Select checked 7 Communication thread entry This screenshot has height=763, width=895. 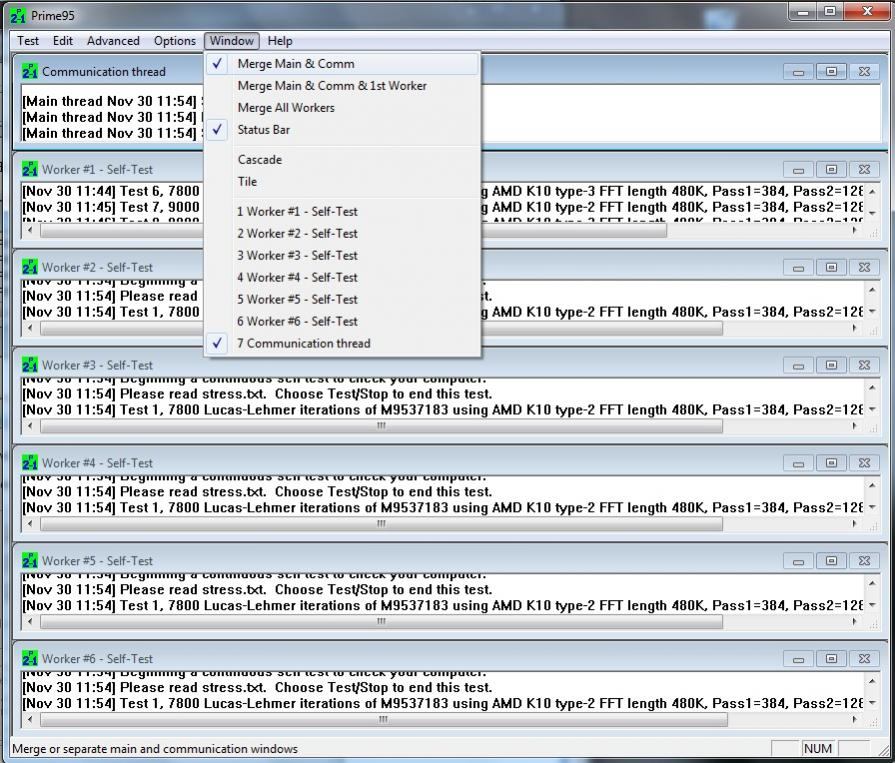(342, 344)
